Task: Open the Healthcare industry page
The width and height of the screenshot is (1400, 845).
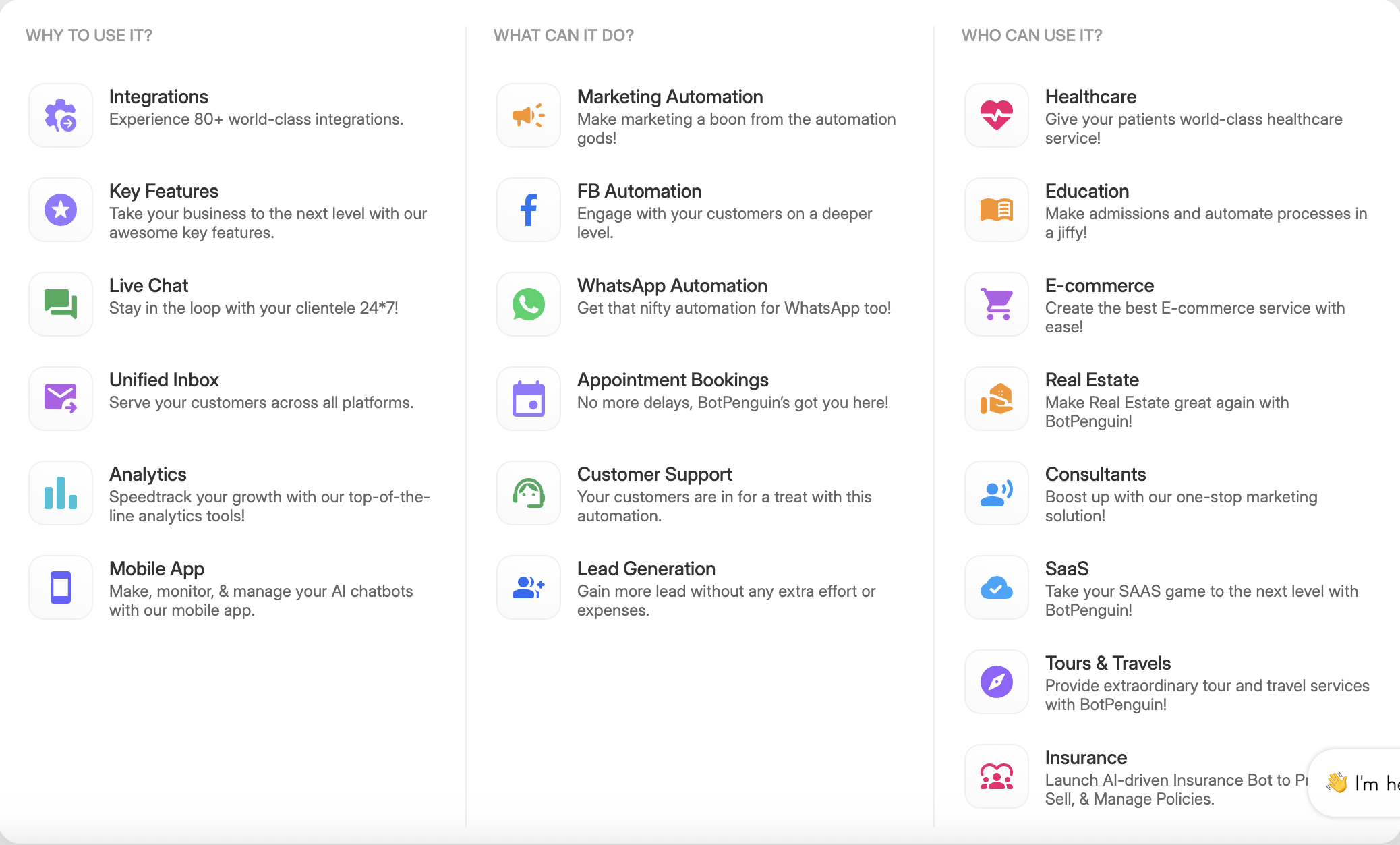Action: pyautogui.click(x=1090, y=96)
